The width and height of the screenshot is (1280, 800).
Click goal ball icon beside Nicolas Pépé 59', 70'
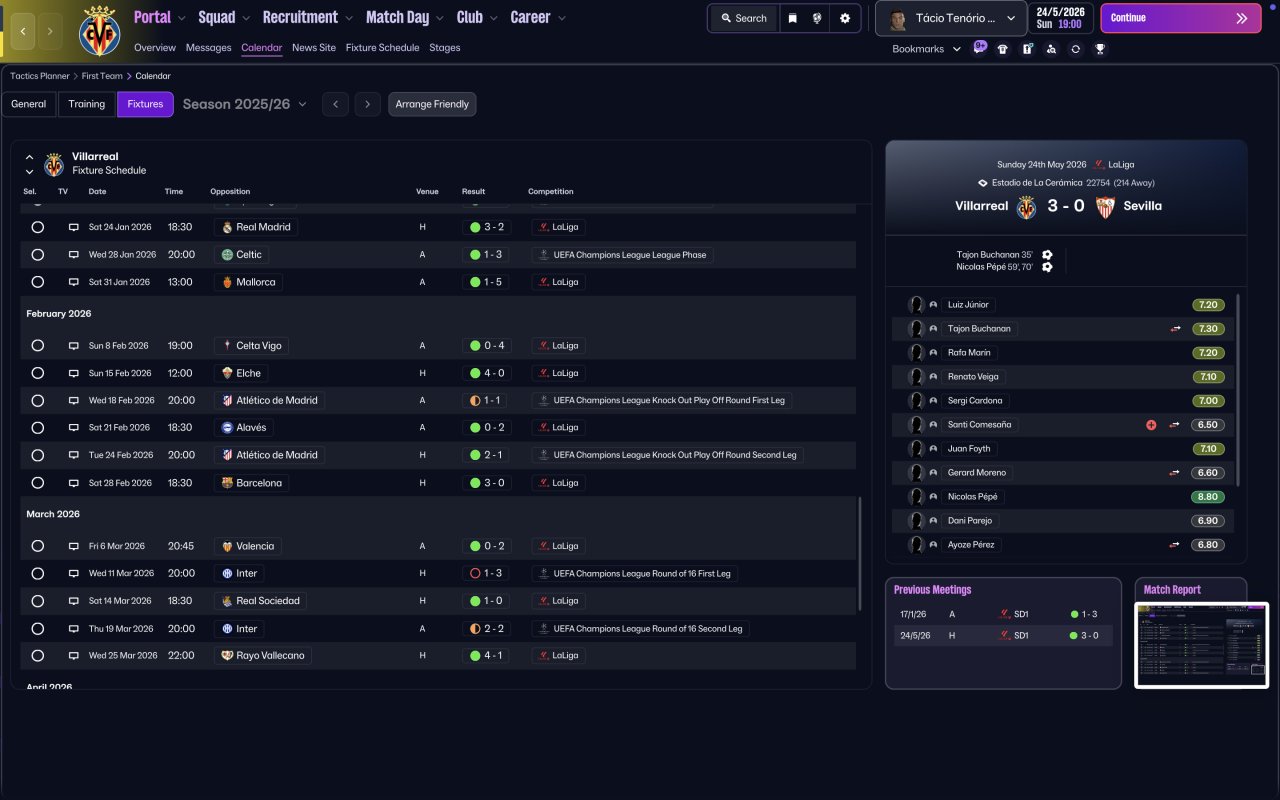click(1047, 267)
